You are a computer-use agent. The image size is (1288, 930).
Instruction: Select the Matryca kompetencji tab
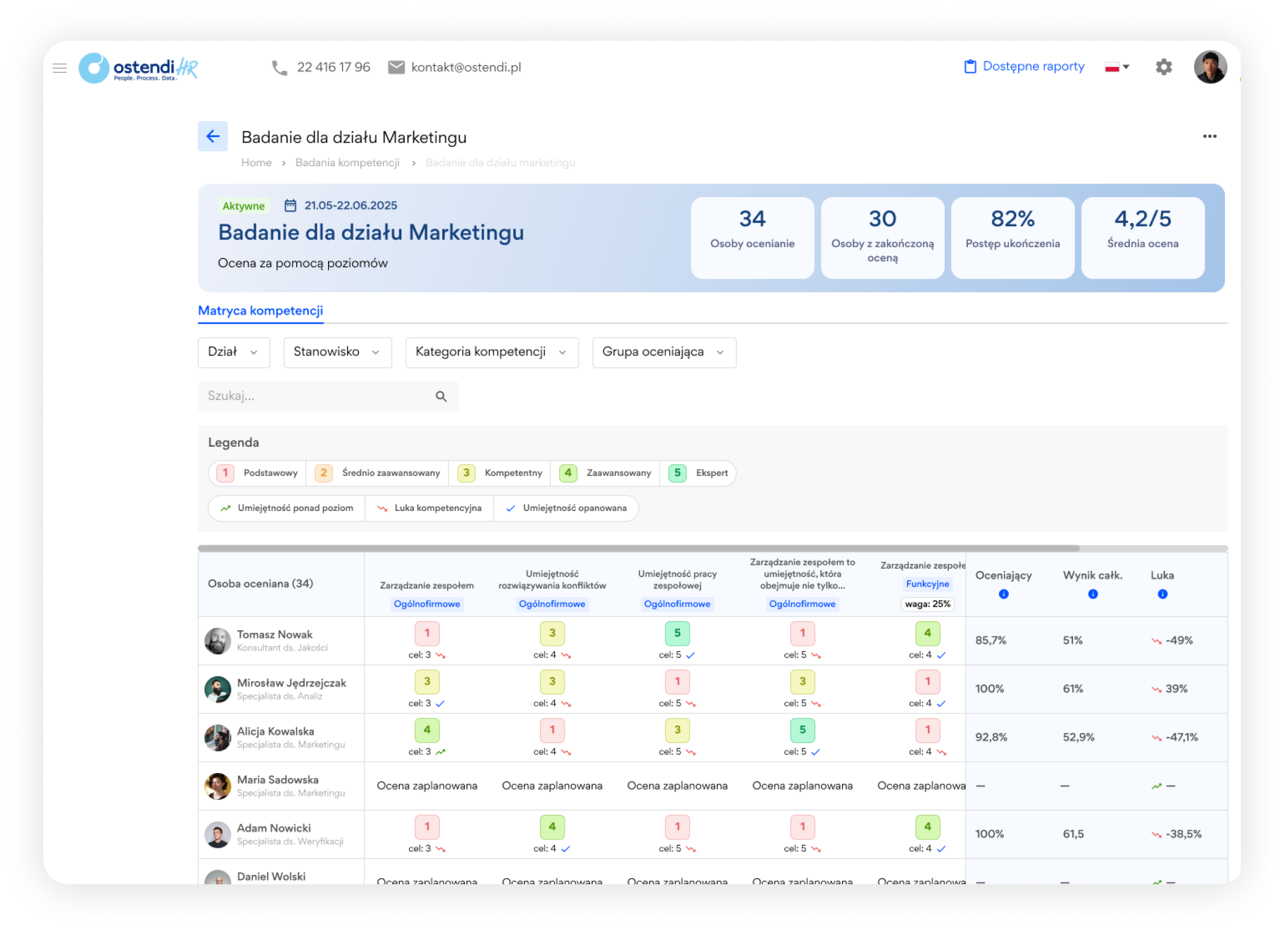pyautogui.click(x=260, y=311)
